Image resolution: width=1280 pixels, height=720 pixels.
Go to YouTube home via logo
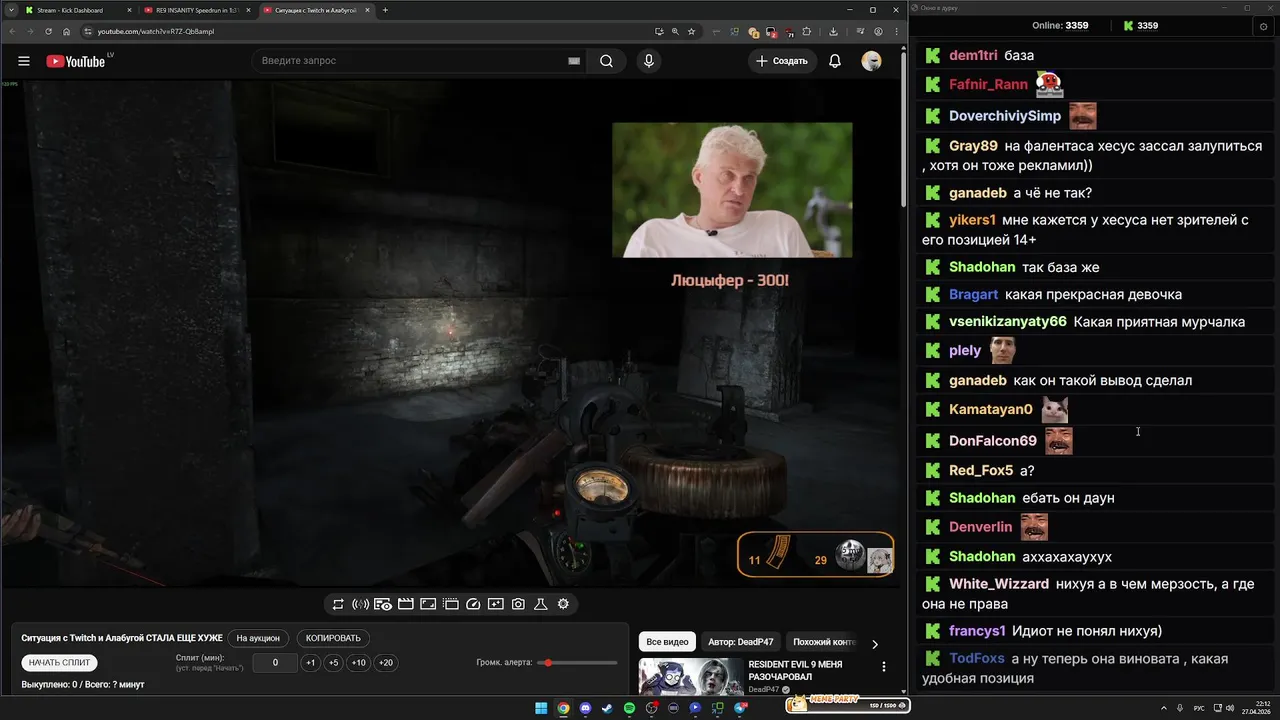coord(75,61)
